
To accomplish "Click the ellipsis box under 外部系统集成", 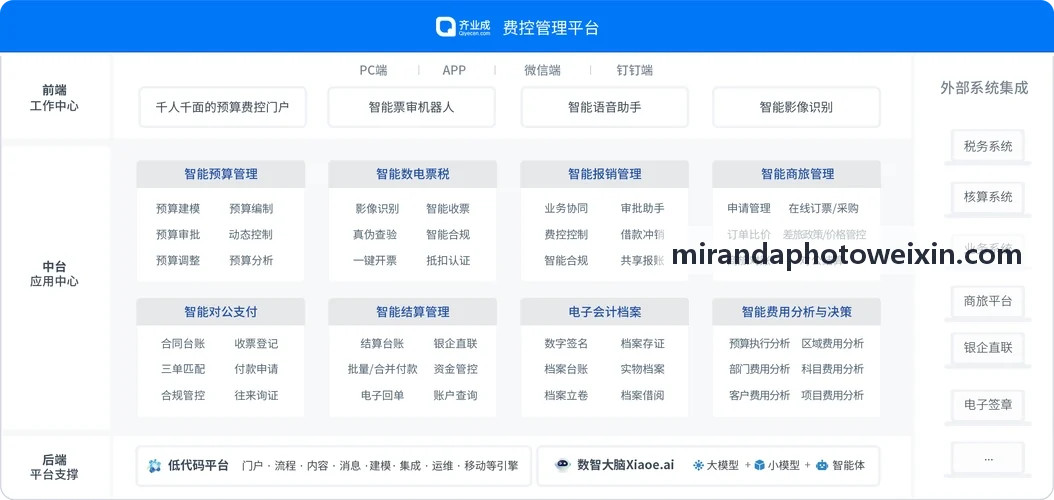I will tap(987, 458).
